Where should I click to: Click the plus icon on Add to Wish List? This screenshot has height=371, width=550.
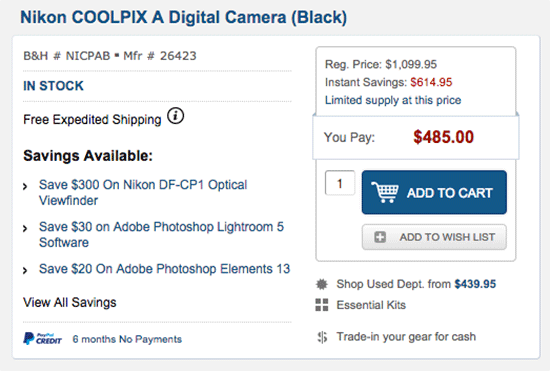coord(380,237)
